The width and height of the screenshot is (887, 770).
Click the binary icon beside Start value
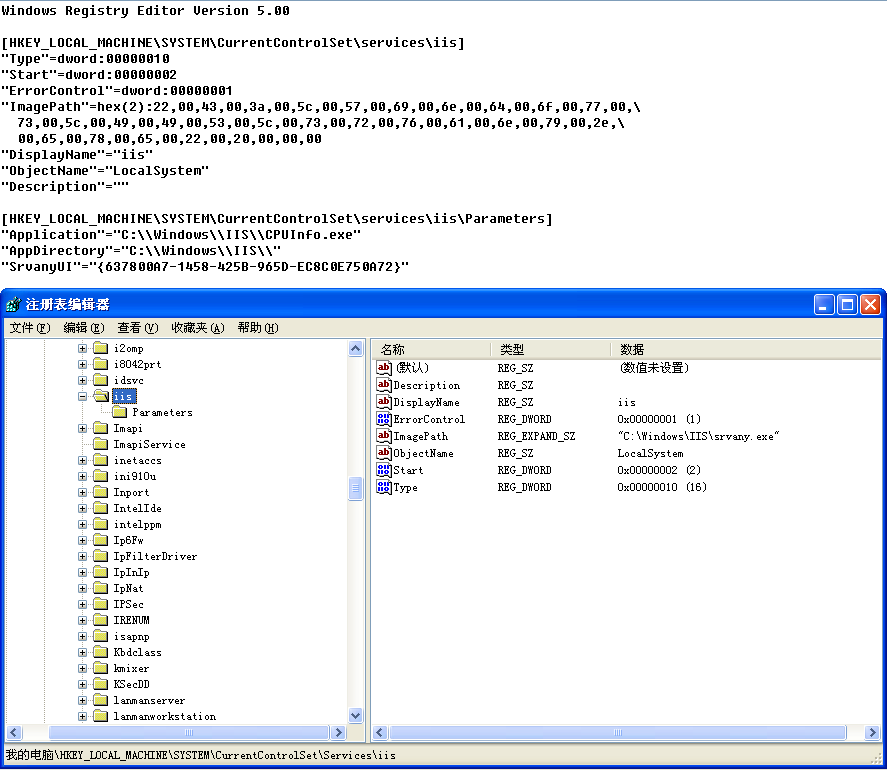point(383,470)
